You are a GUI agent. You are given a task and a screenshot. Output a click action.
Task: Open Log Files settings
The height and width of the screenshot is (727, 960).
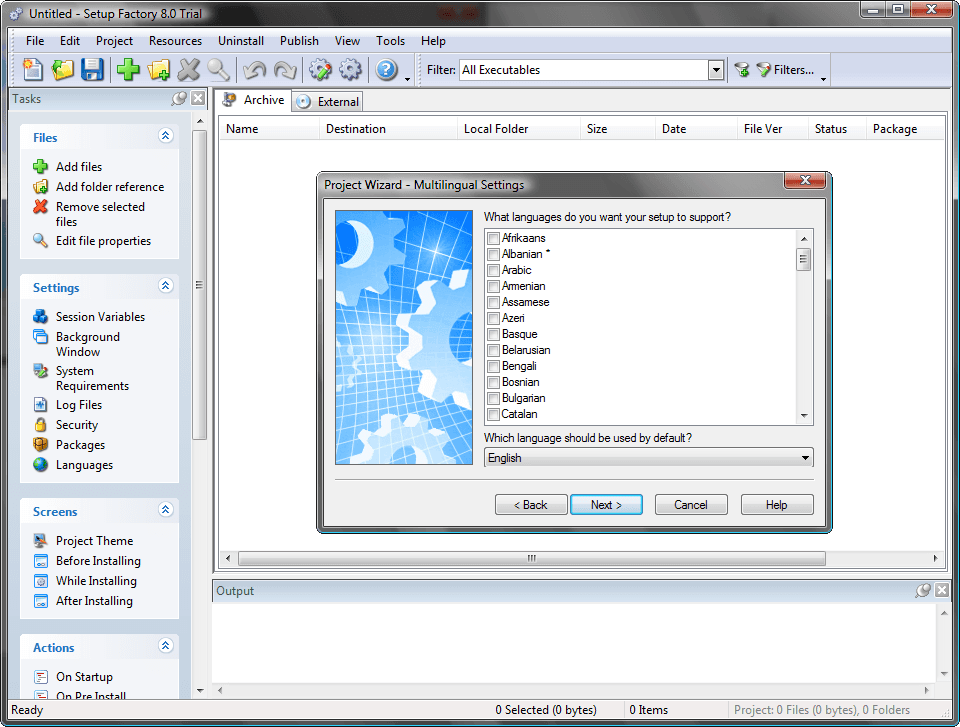coord(79,405)
